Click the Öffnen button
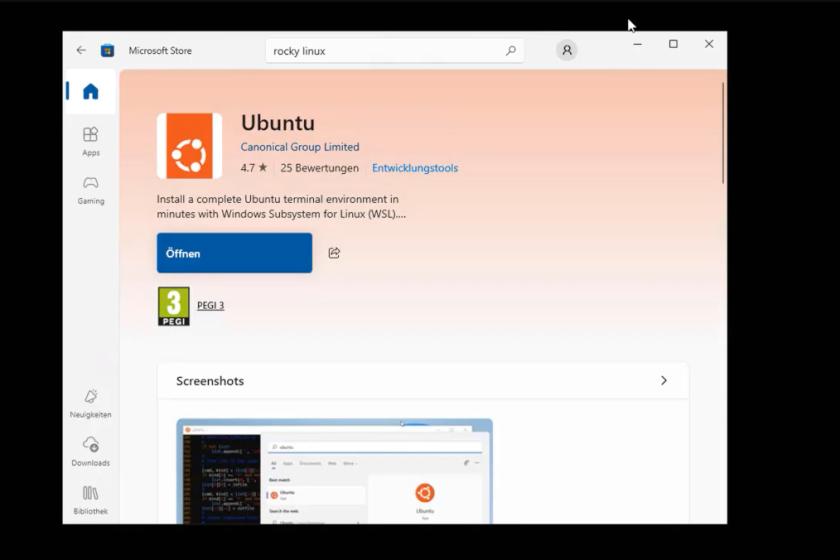 [x=235, y=253]
